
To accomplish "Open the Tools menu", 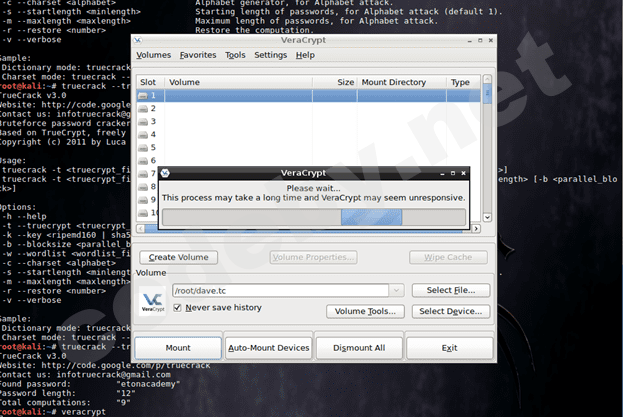I will click(x=235, y=55).
